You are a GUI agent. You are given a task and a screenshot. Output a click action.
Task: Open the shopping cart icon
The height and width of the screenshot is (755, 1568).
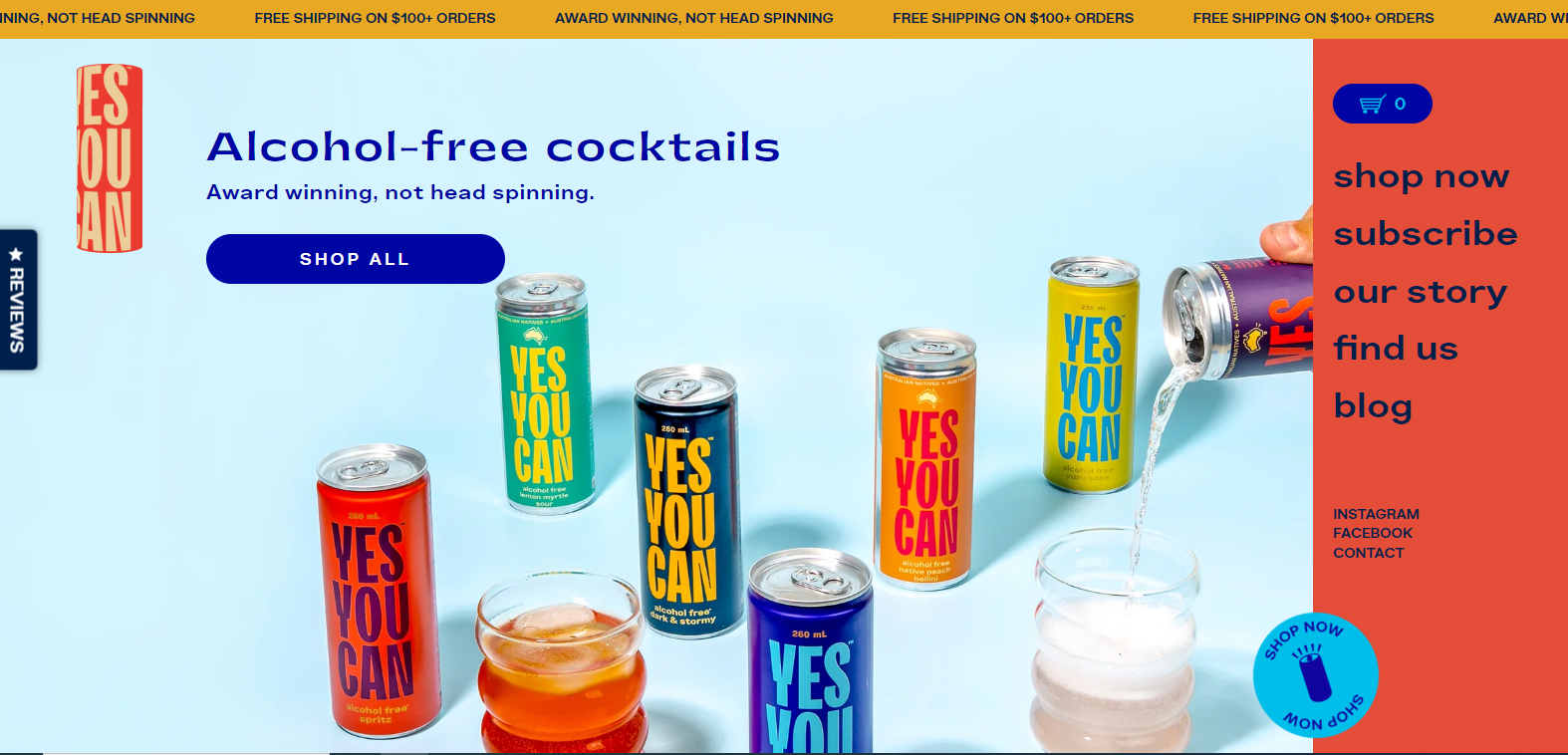point(1373,104)
